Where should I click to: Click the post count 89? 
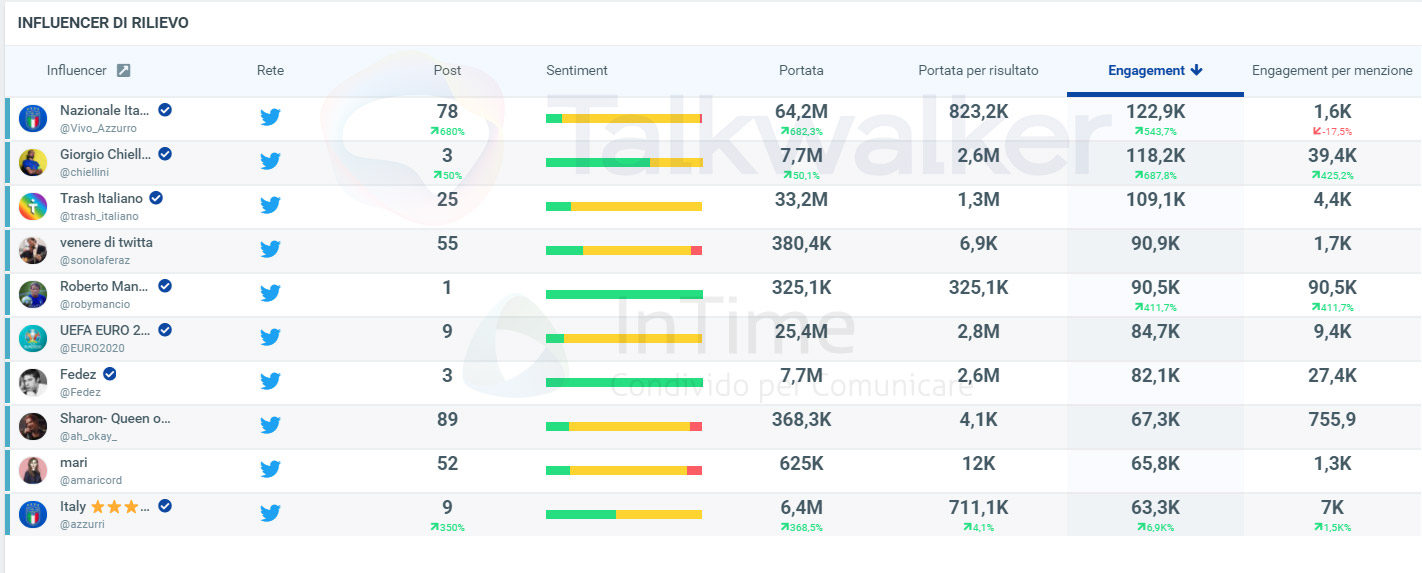447,420
